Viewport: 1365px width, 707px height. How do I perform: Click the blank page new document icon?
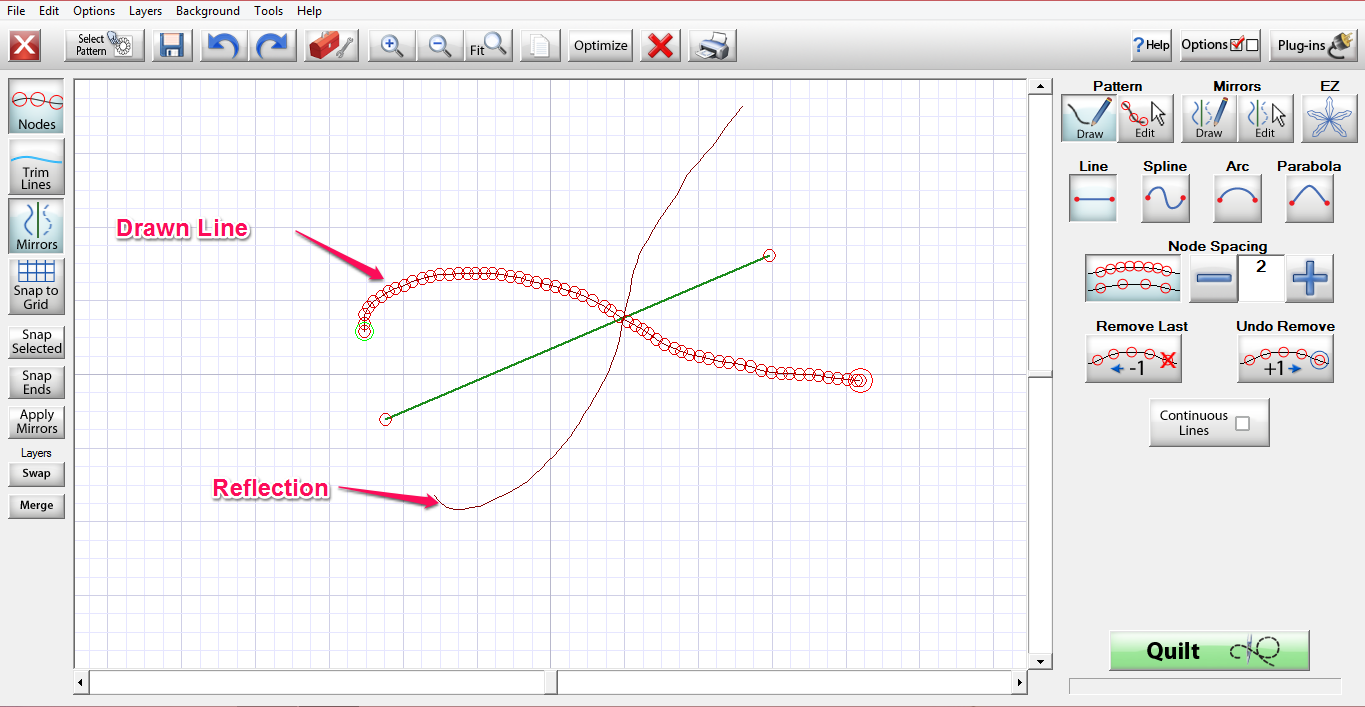pyautogui.click(x=541, y=46)
